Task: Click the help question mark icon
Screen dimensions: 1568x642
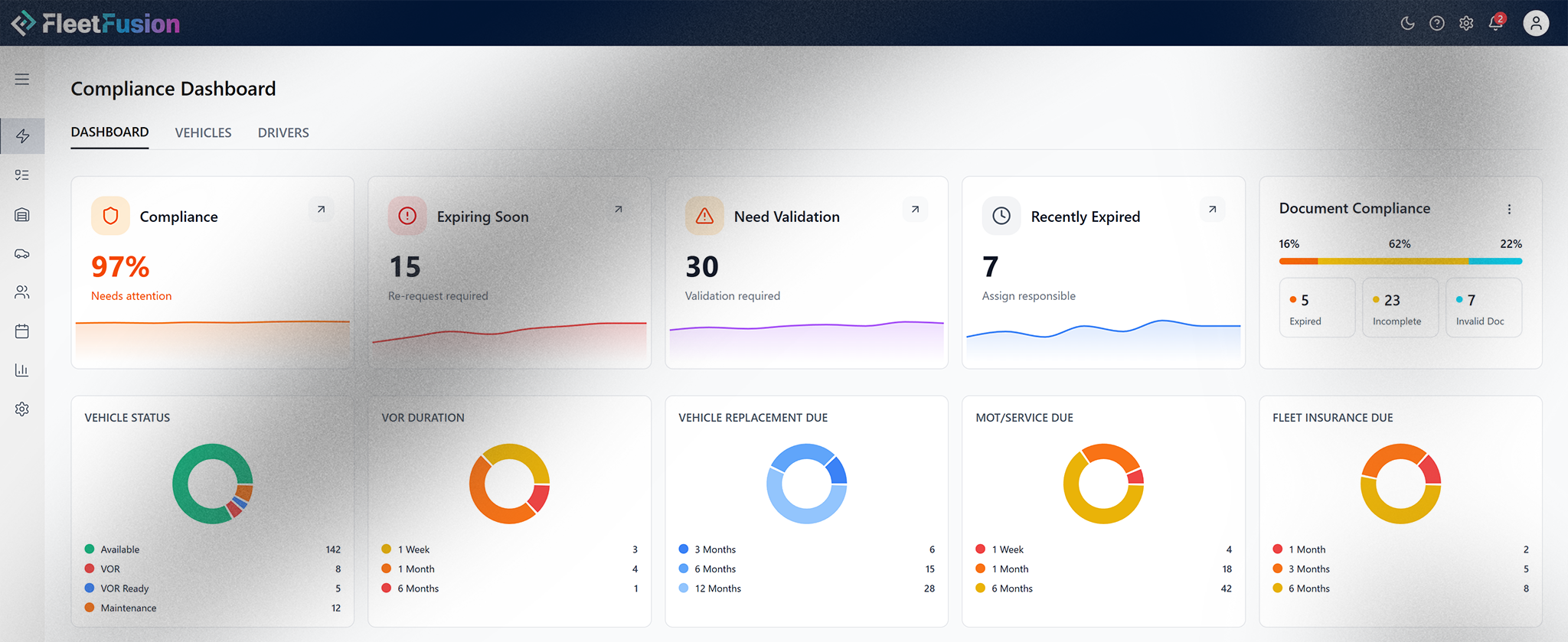Action: pyautogui.click(x=1437, y=23)
